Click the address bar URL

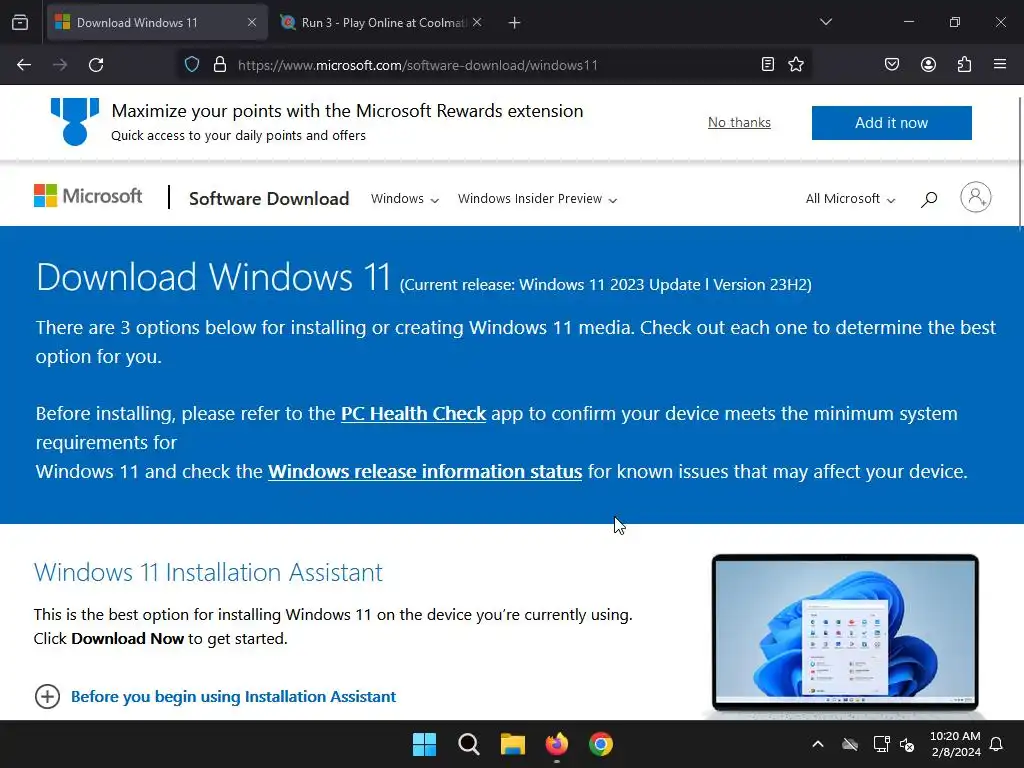pos(418,65)
